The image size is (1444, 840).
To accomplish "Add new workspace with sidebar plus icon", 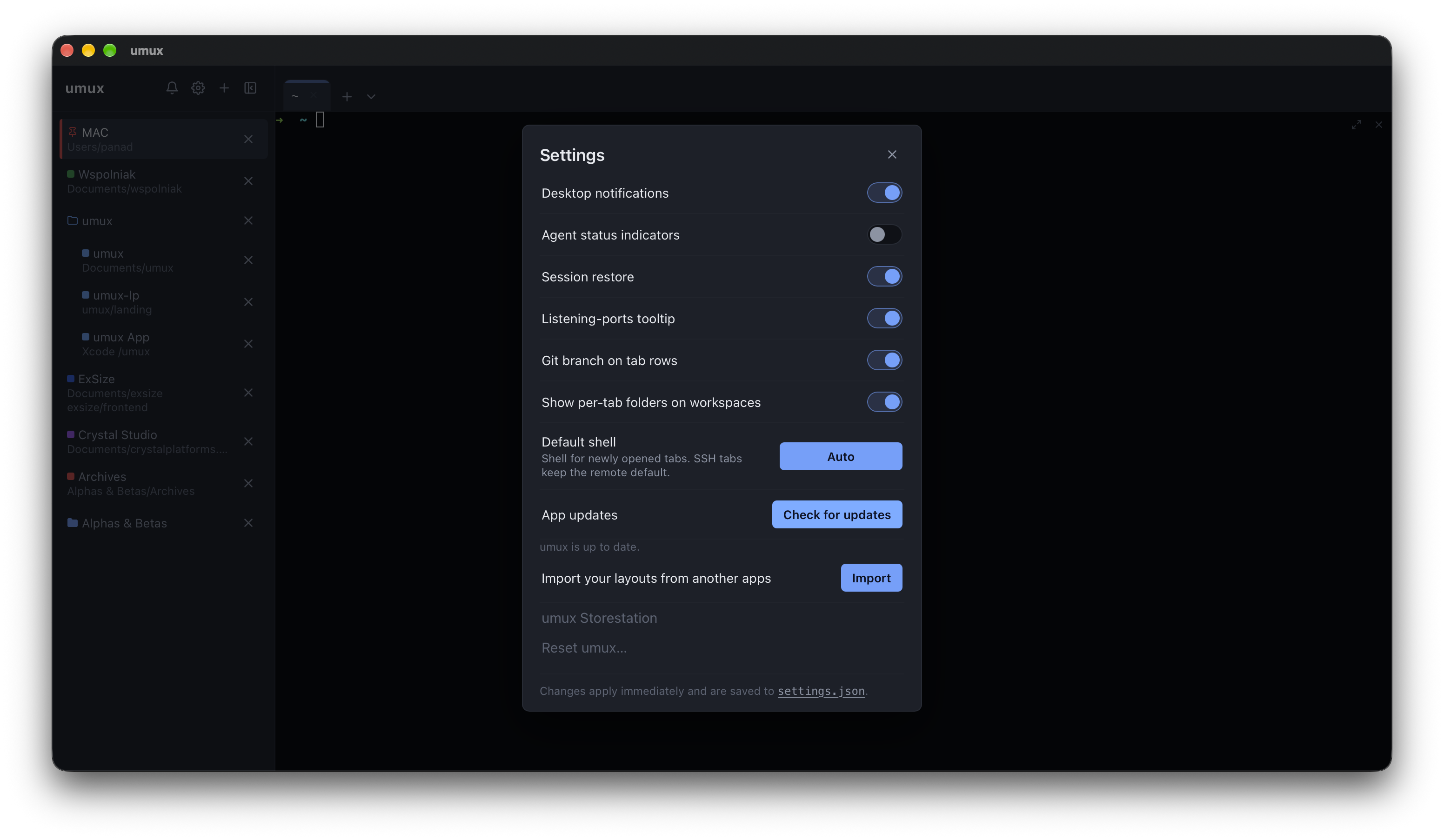I will pyautogui.click(x=224, y=88).
